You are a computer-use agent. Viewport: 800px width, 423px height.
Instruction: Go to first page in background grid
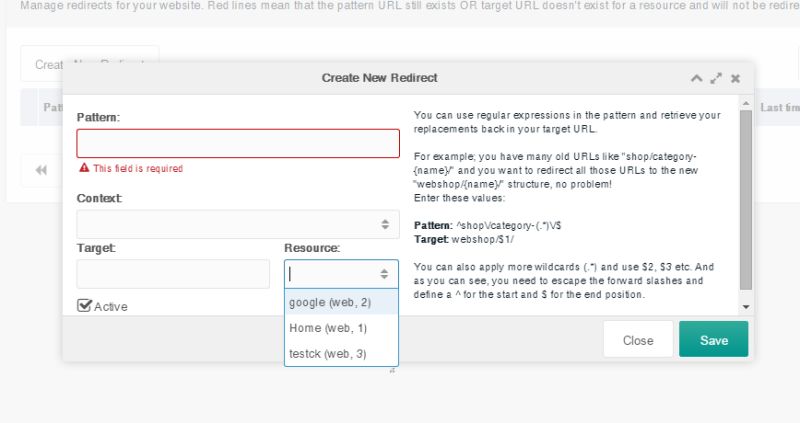click(x=41, y=170)
